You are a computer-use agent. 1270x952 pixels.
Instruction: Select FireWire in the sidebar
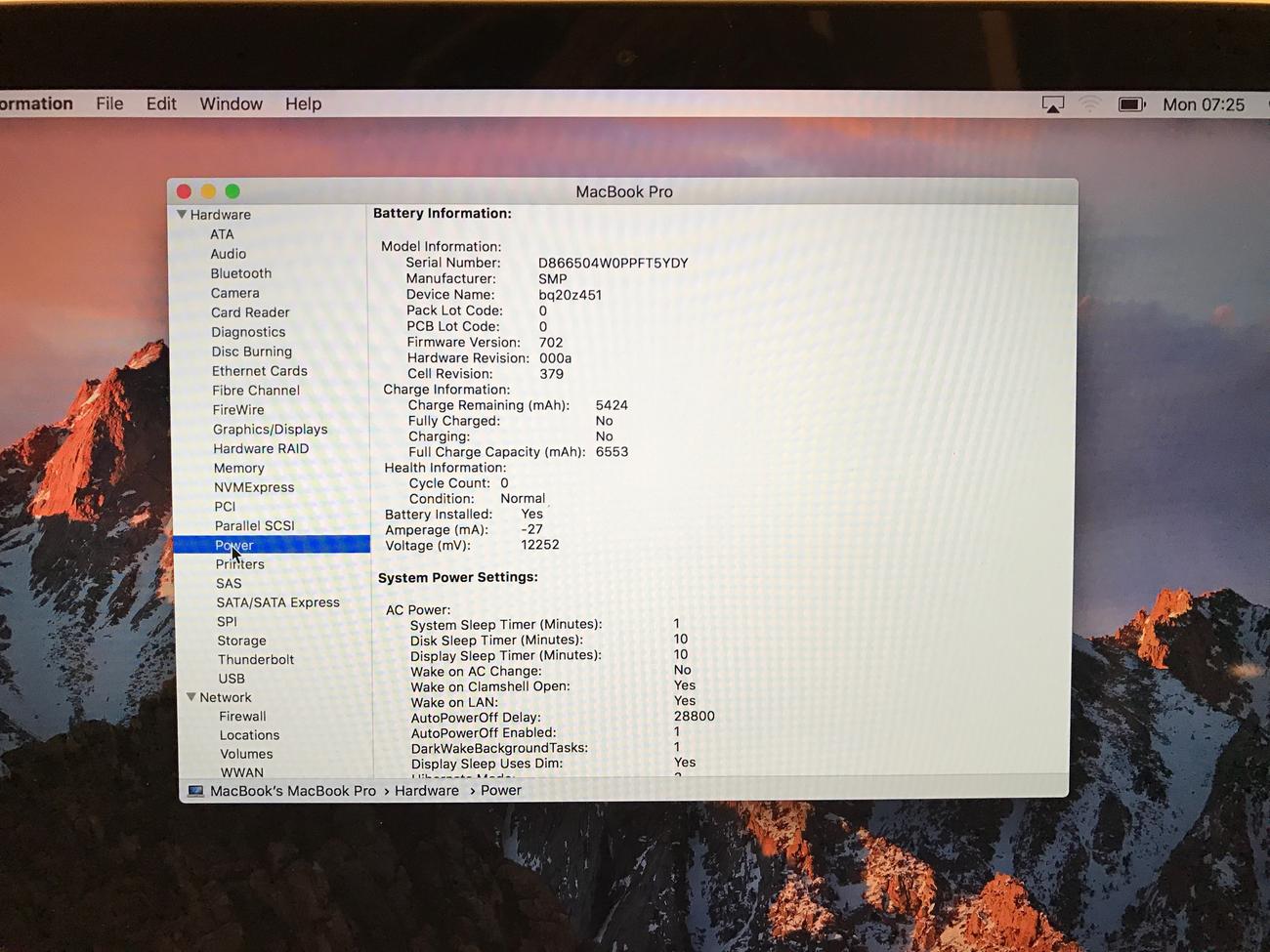(238, 410)
